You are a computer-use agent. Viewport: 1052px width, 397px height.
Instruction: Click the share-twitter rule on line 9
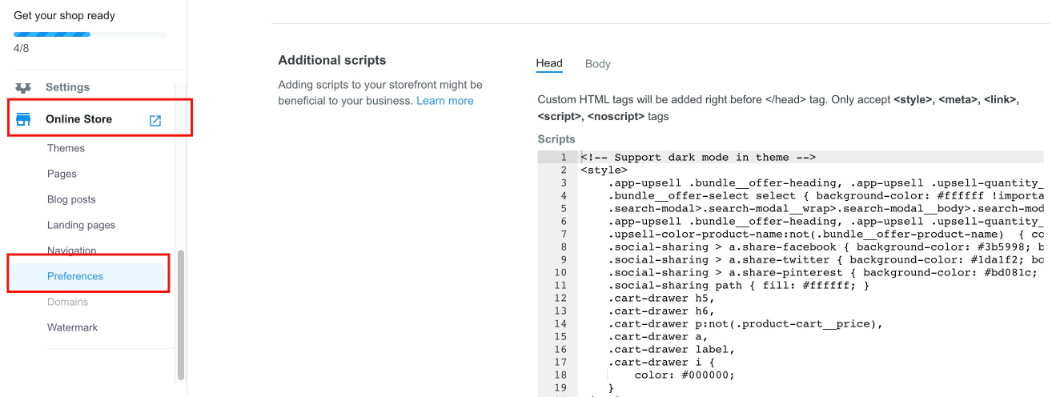click(826, 260)
